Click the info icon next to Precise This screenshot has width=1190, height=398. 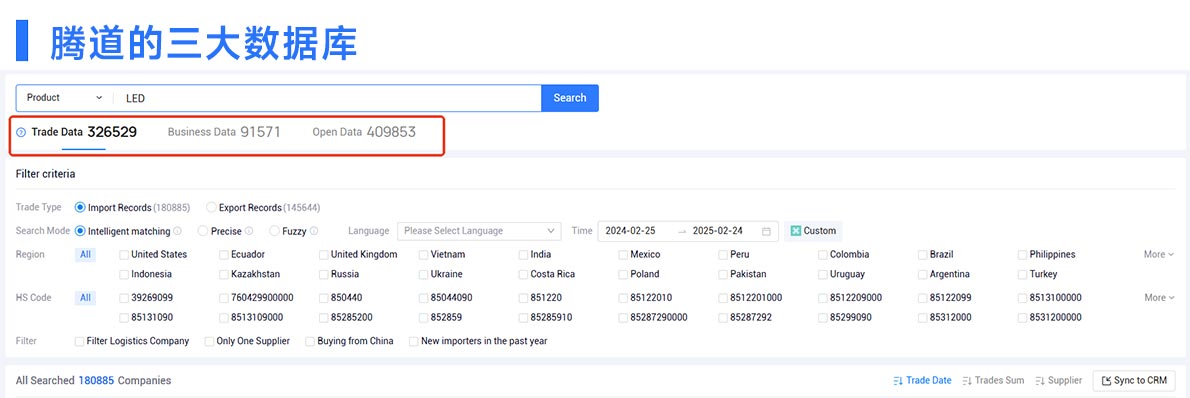click(x=249, y=231)
